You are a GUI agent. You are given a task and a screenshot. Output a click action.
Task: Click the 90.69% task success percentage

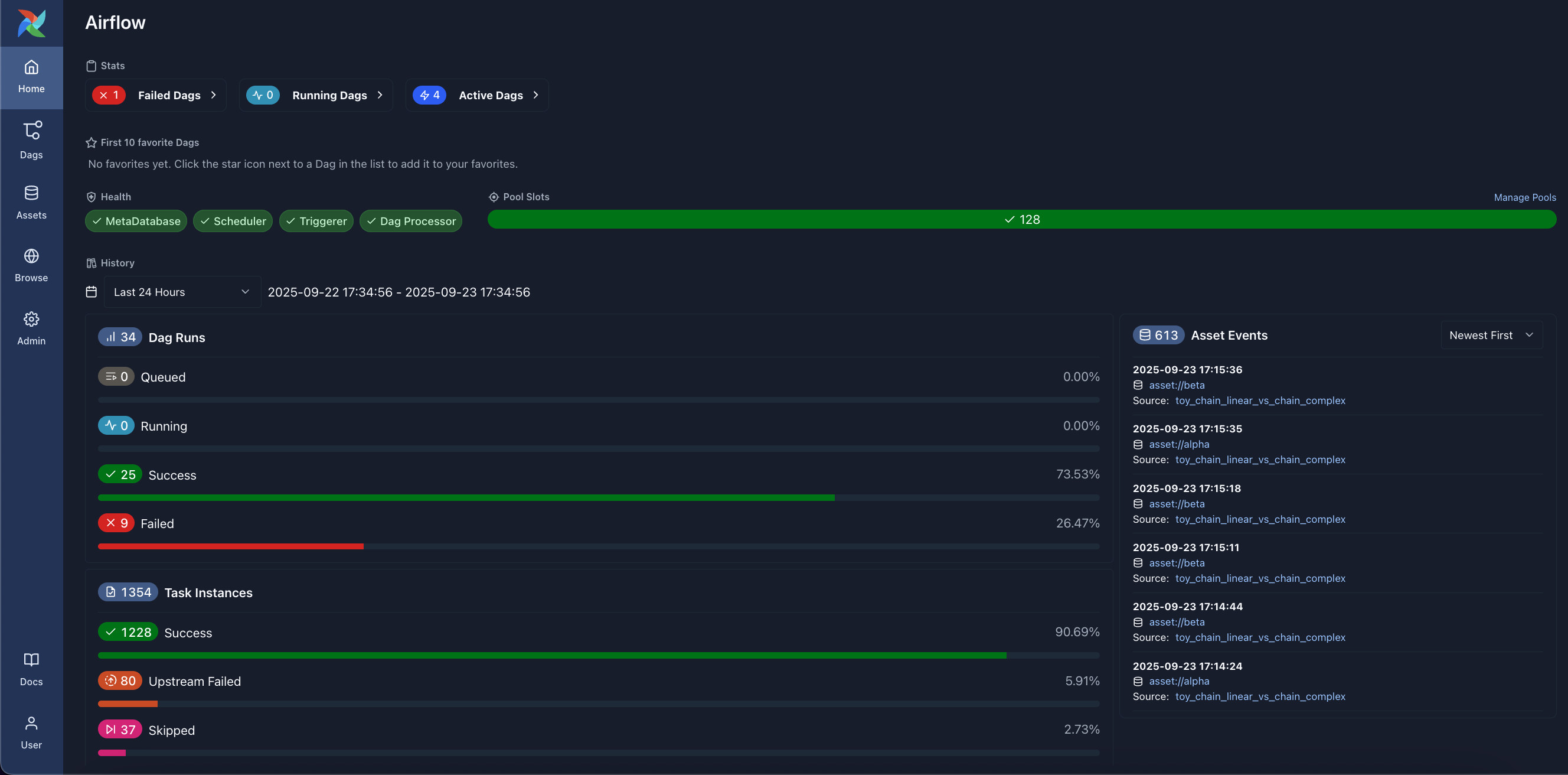point(1077,632)
